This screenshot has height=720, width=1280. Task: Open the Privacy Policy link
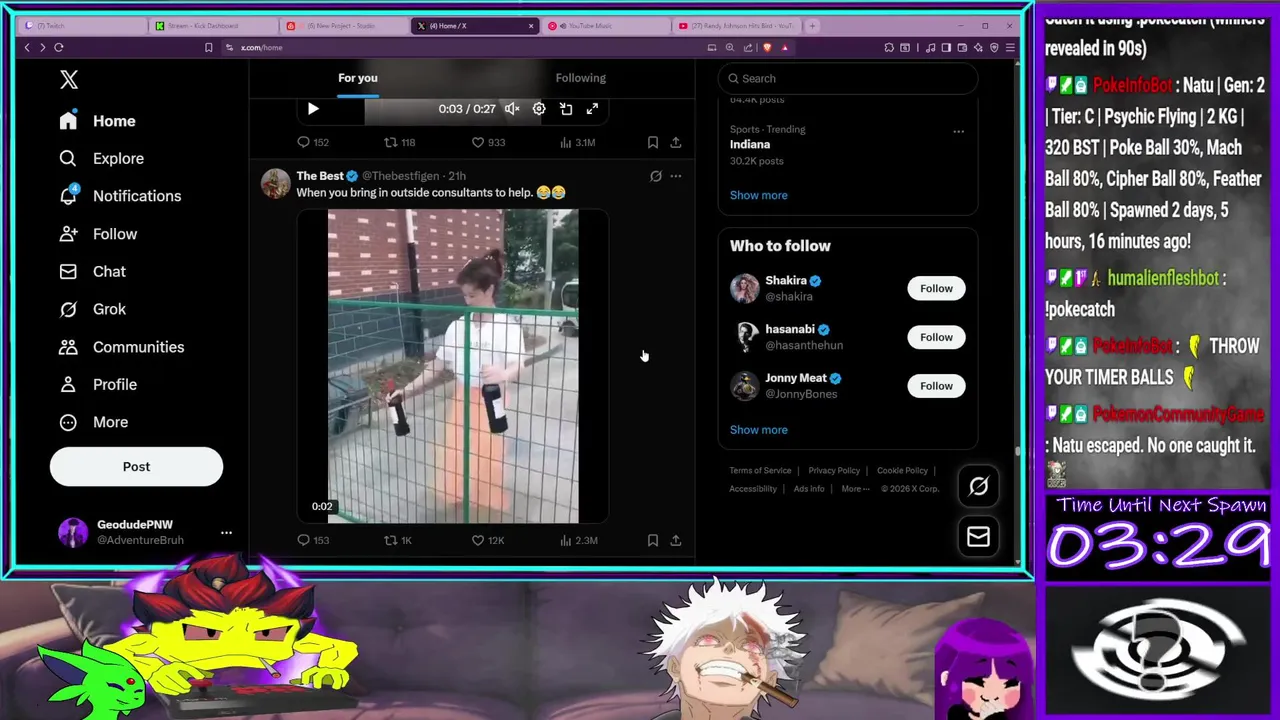pyautogui.click(x=834, y=470)
